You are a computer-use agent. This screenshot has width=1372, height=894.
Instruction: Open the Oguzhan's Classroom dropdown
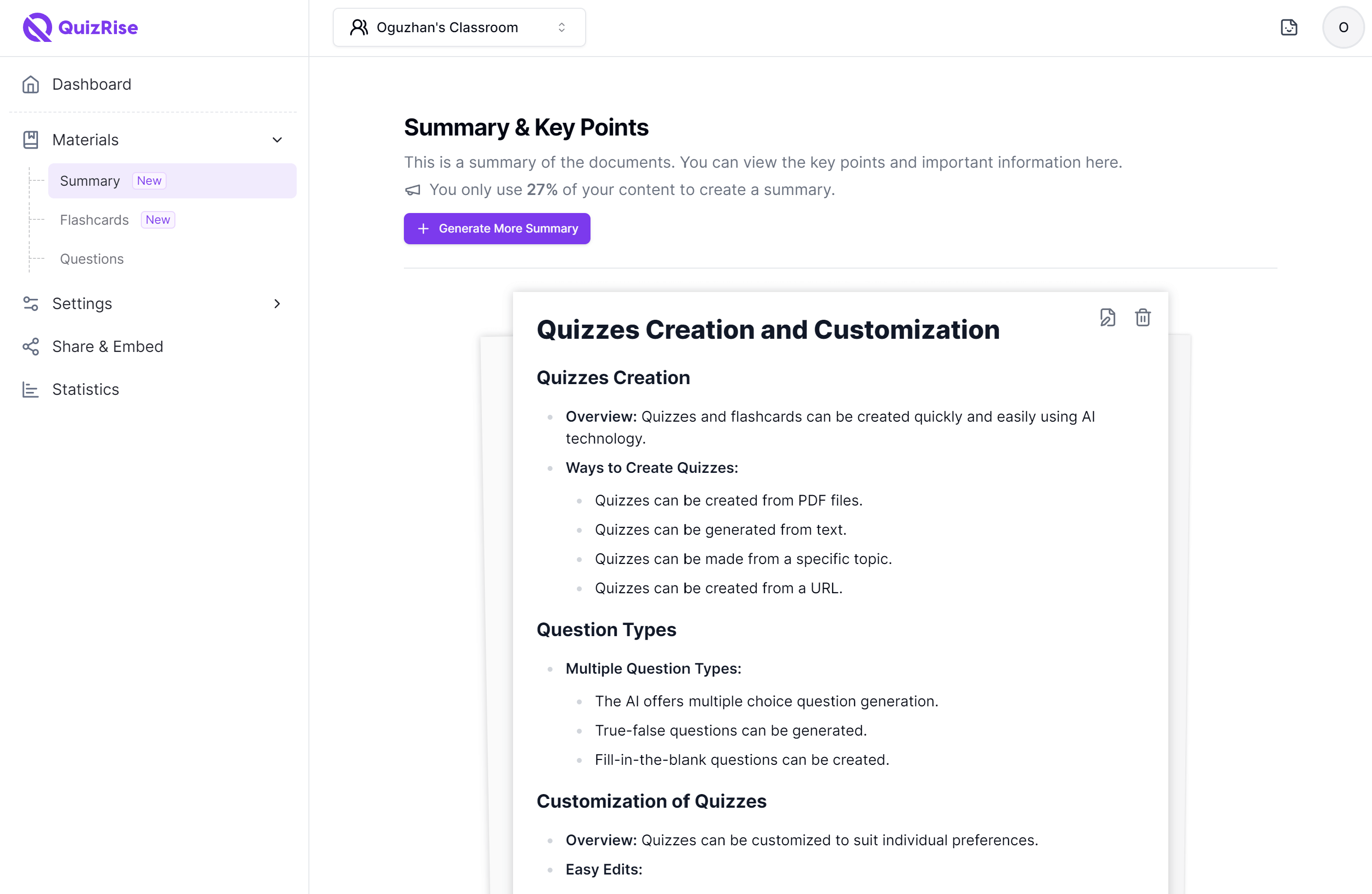click(459, 27)
